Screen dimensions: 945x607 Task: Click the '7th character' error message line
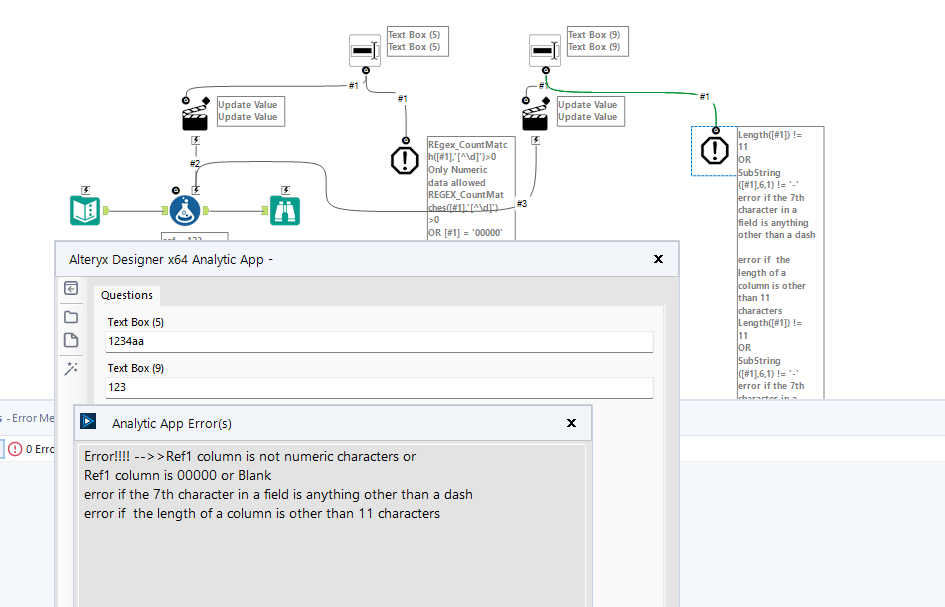[278, 494]
